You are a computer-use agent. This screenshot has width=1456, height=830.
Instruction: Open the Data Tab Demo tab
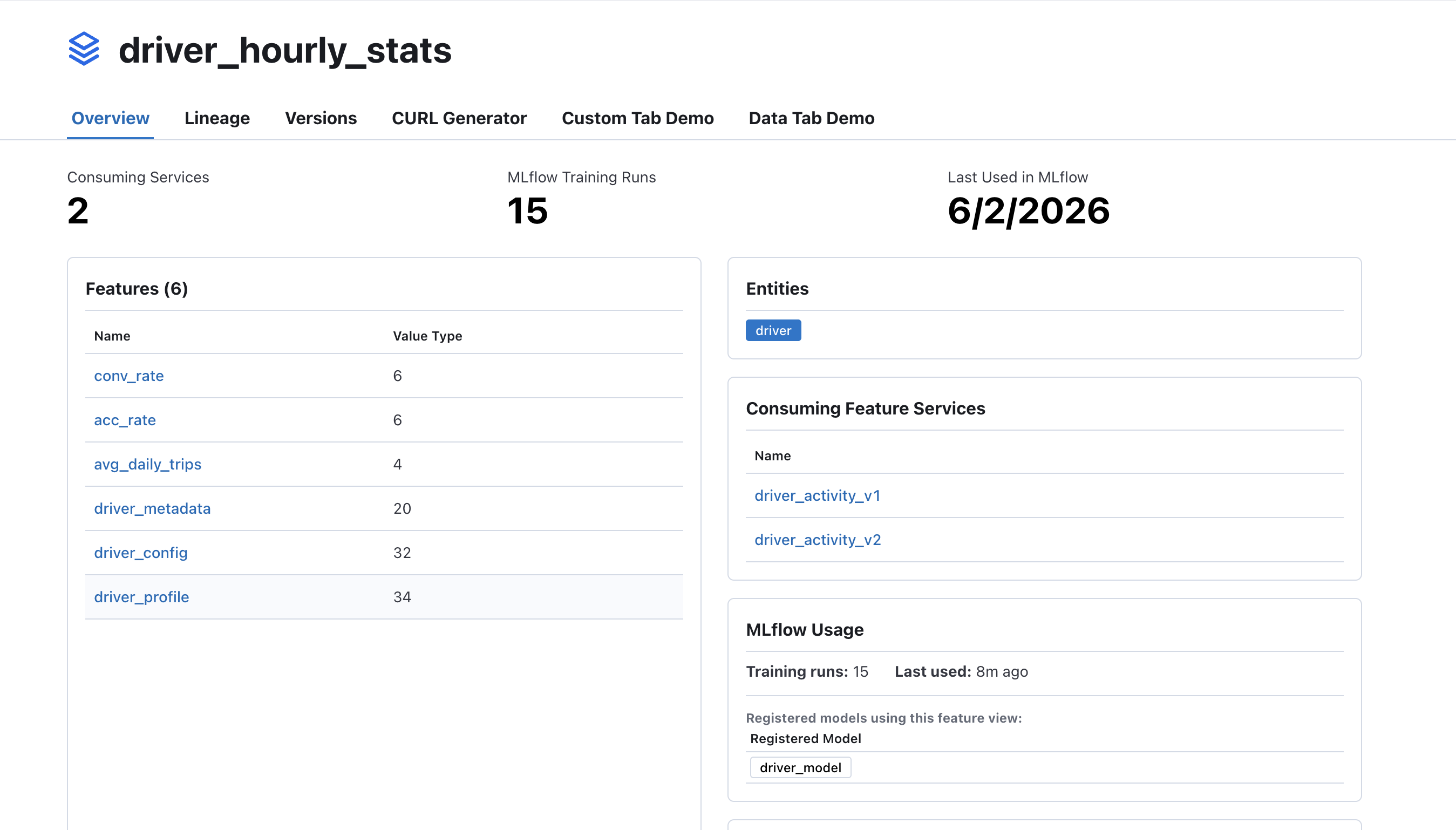(x=812, y=118)
